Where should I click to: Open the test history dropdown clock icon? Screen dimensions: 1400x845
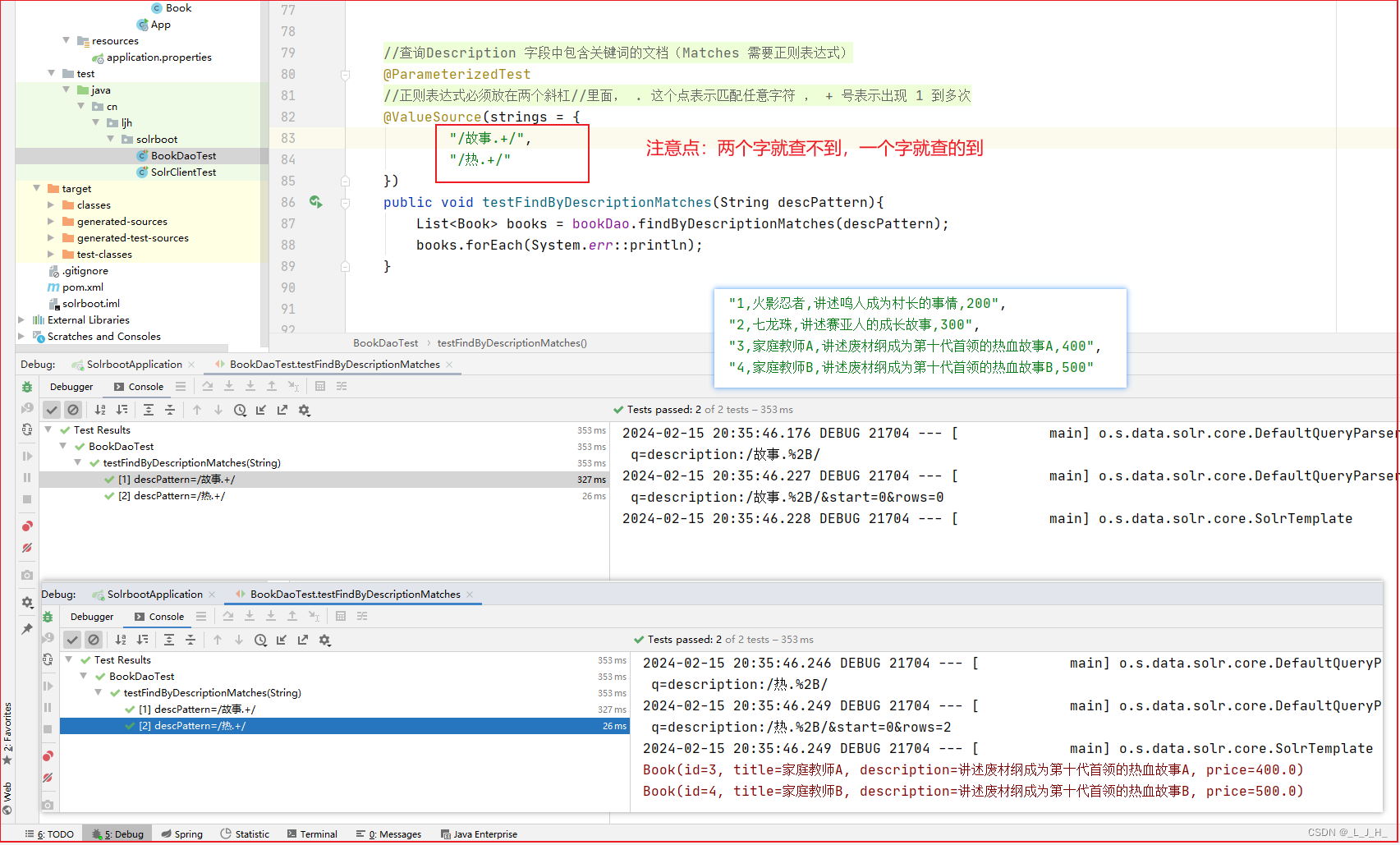point(240,410)
